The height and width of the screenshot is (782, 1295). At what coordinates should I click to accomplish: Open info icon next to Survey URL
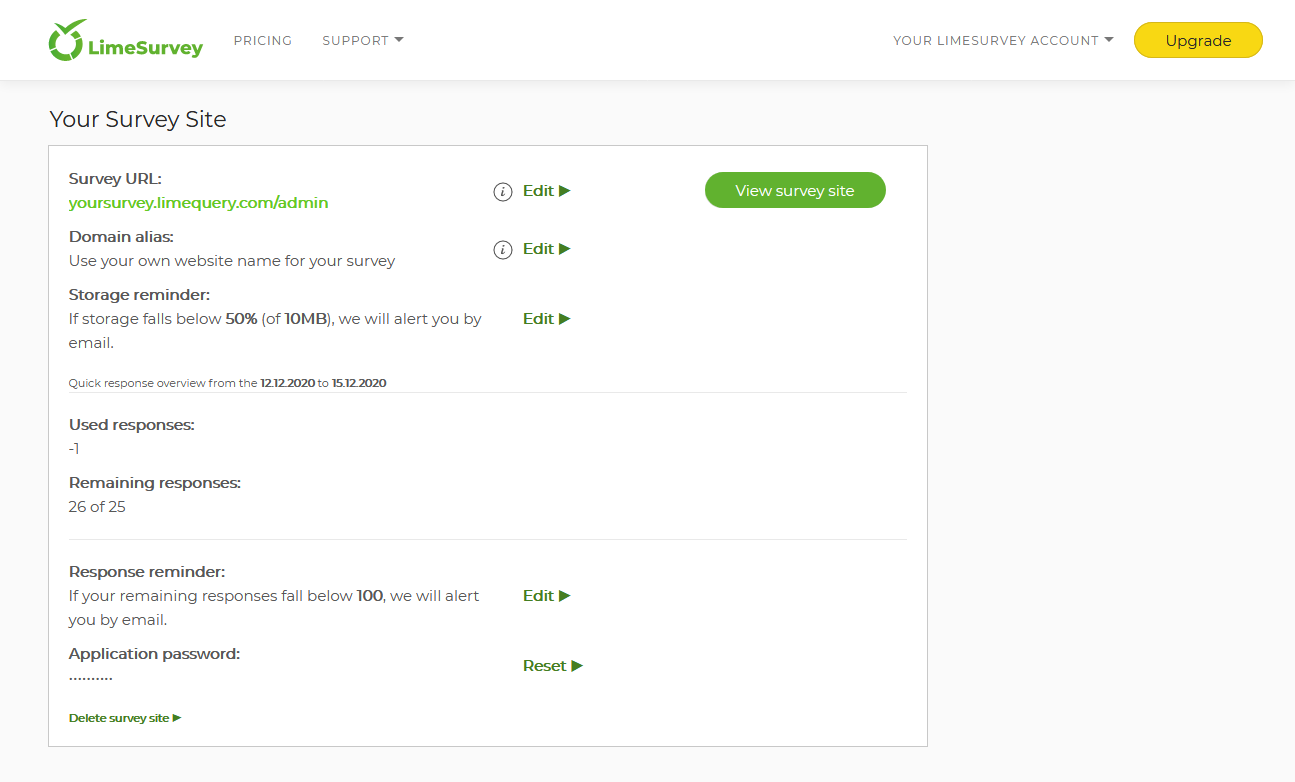[503, 191]
